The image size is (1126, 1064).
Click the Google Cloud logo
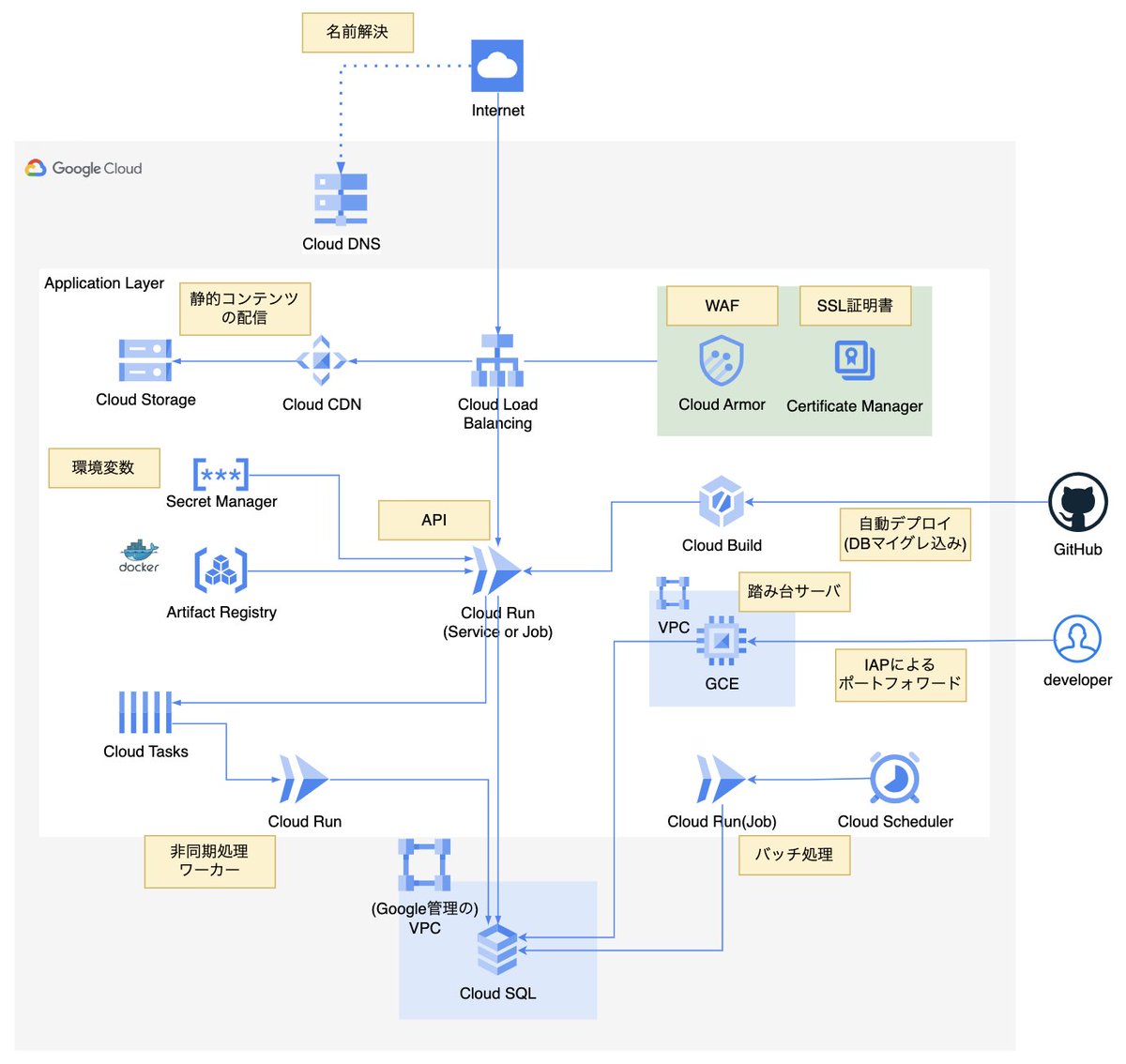(84, 168)
